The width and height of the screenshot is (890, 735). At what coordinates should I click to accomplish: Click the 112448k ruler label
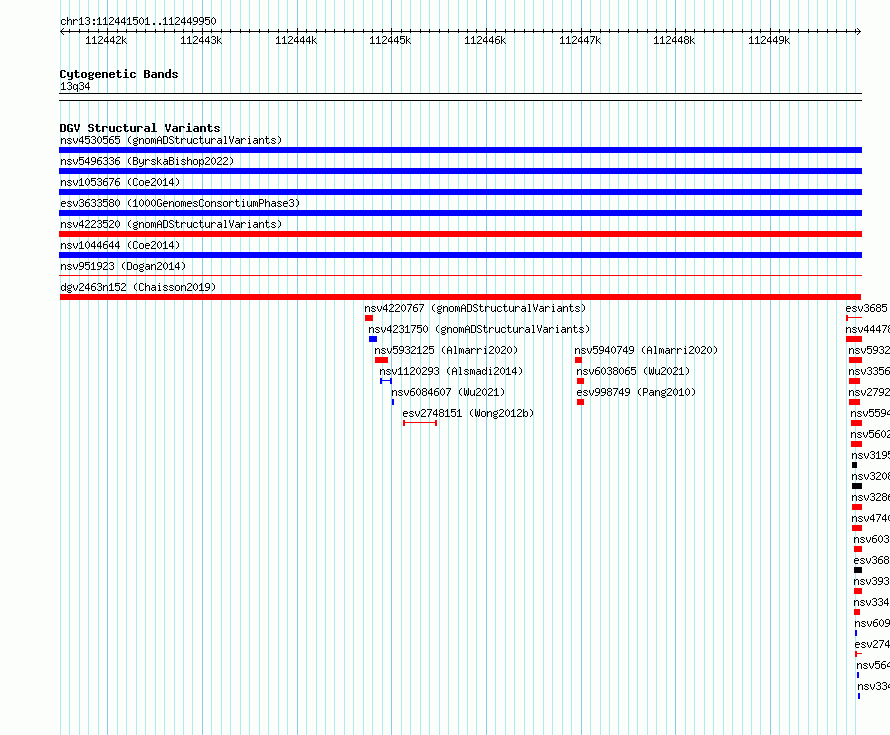pos(674,40)
